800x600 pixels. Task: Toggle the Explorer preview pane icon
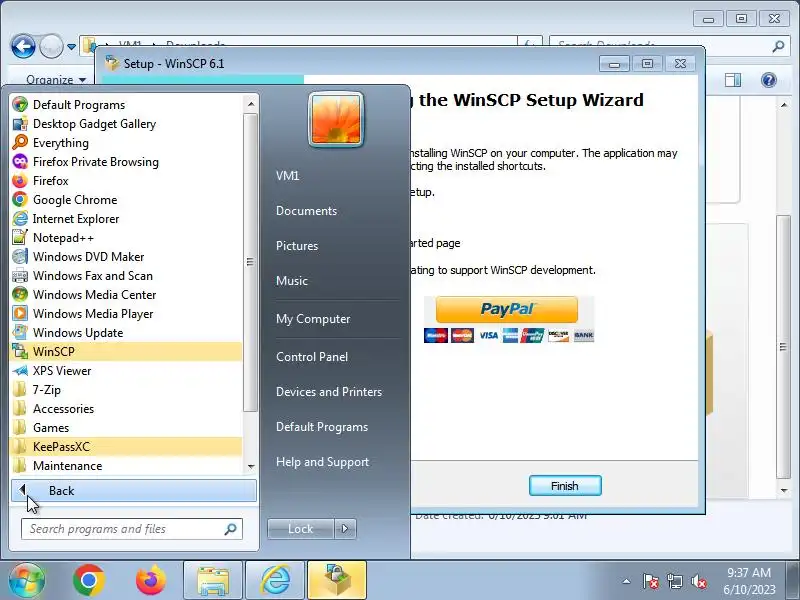(733, 80)
